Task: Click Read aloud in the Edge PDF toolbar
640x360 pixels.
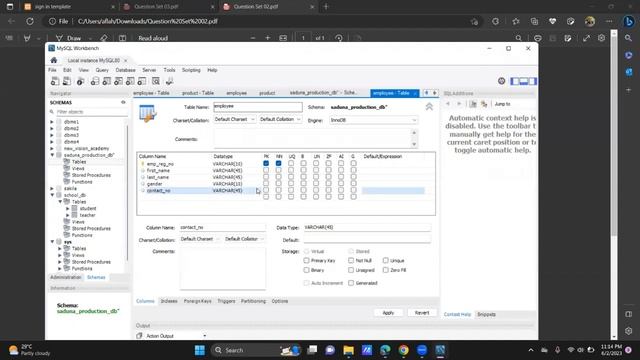Action: click(x=153, y=38)
